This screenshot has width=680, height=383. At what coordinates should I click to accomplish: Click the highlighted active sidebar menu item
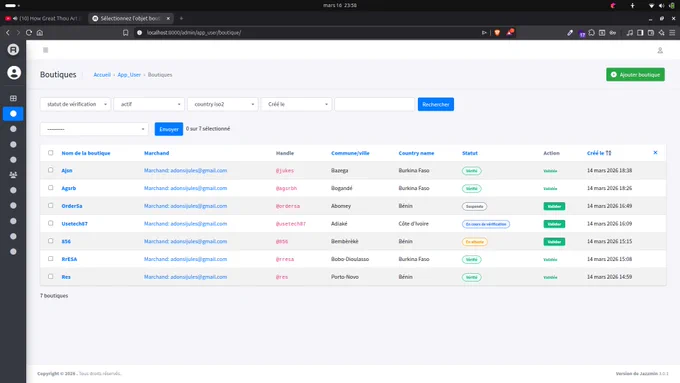13,114
